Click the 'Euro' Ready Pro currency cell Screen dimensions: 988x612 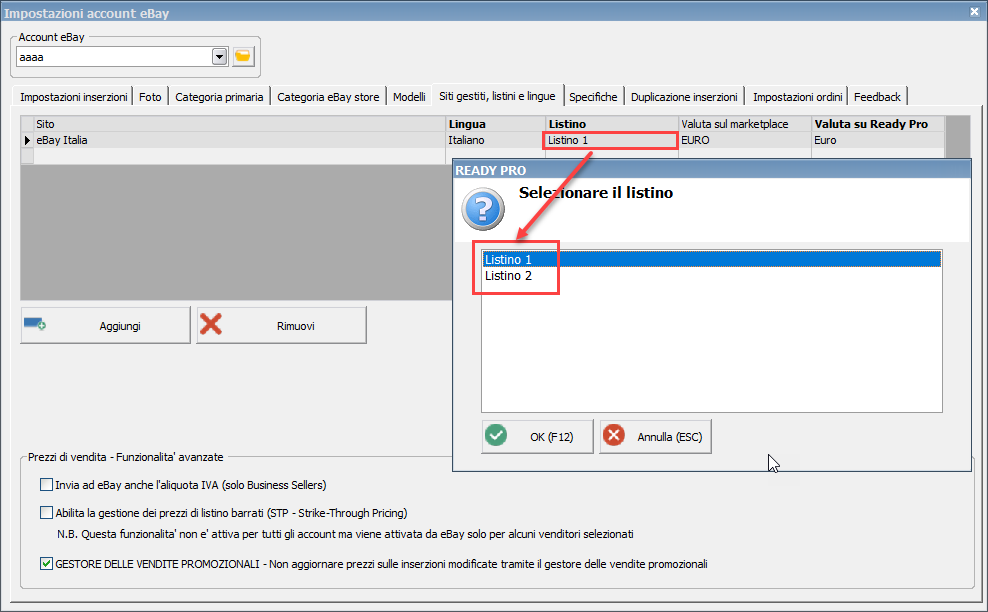[878, 140]
